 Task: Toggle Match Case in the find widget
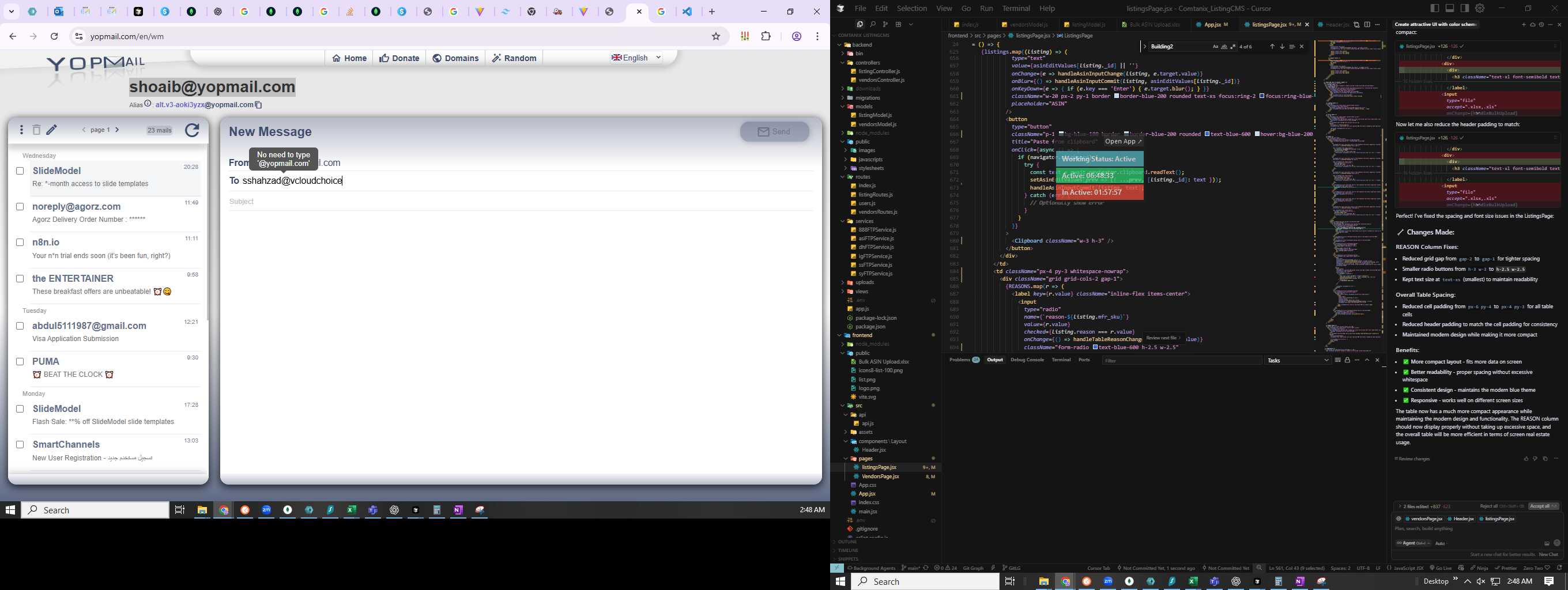coord(1216,47)
